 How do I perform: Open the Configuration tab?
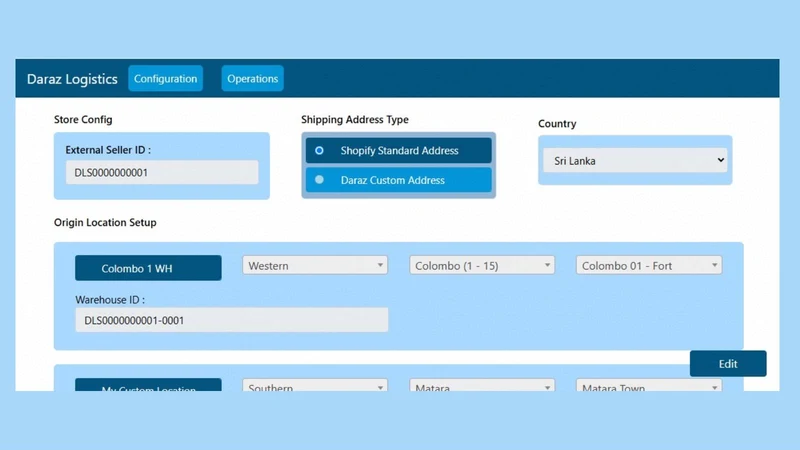165,79
